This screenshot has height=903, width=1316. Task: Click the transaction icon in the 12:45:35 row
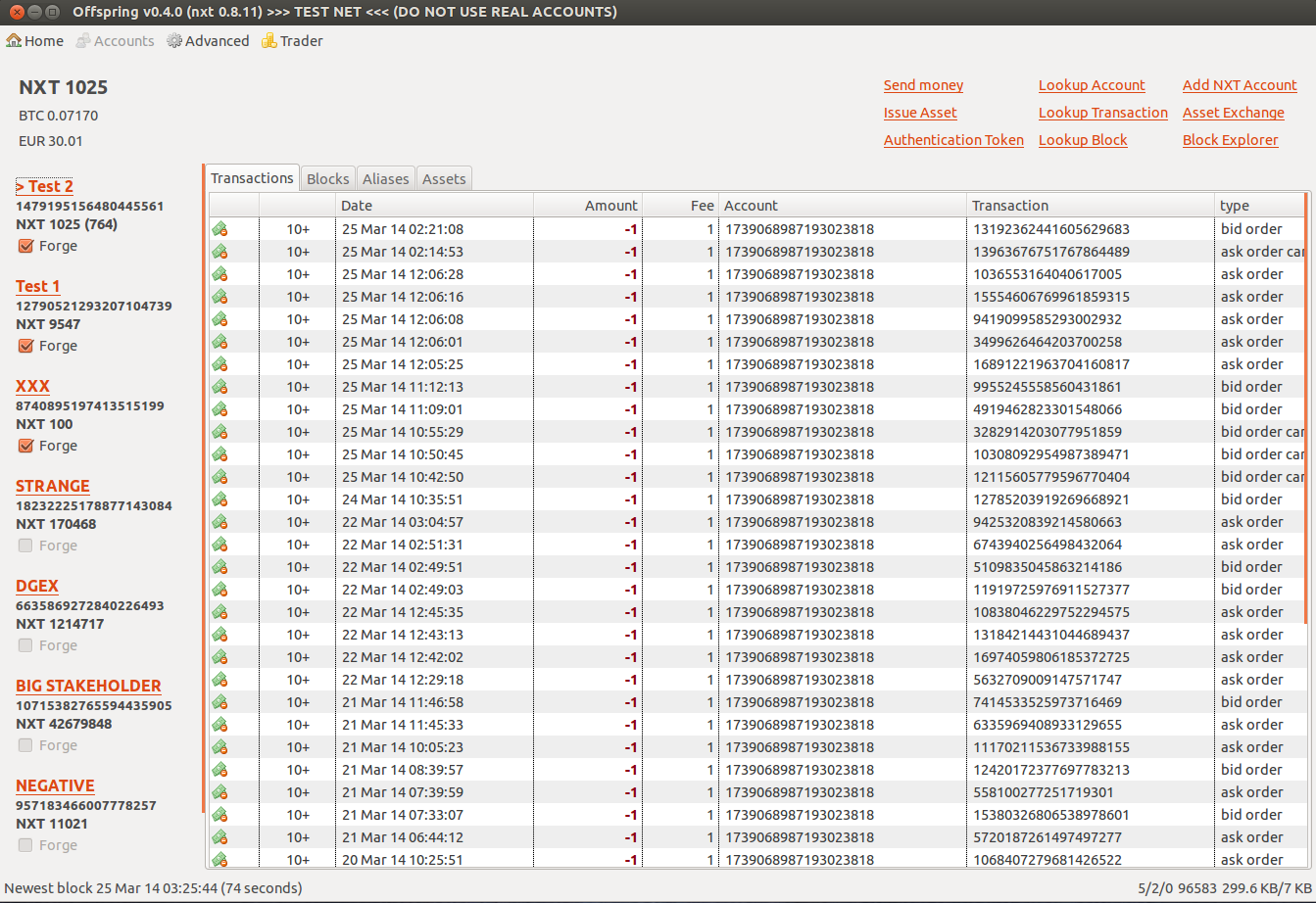tap(219, 612)
